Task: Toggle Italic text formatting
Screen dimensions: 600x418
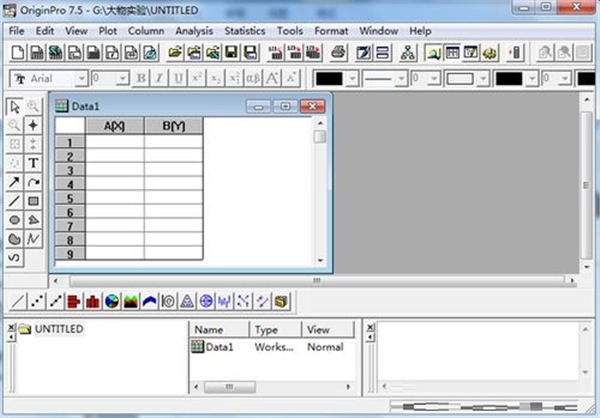Action: (159, 78)
